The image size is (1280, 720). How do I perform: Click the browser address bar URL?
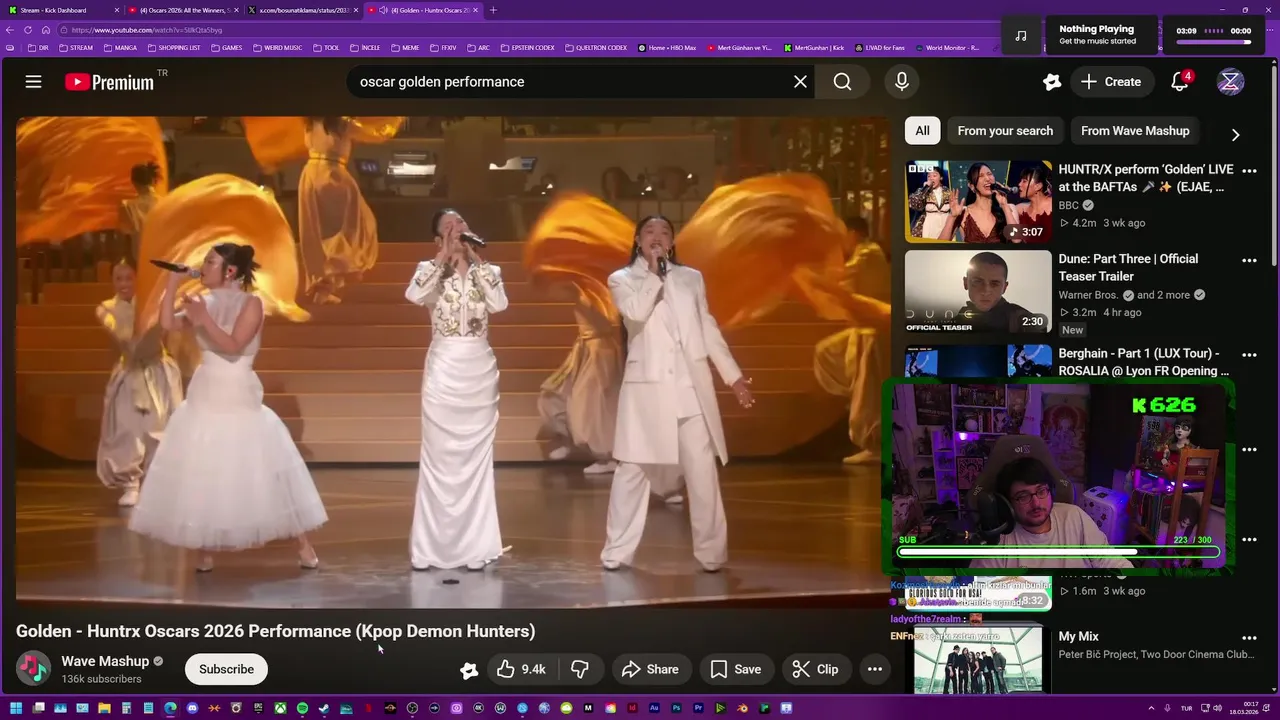coord(147,30)
